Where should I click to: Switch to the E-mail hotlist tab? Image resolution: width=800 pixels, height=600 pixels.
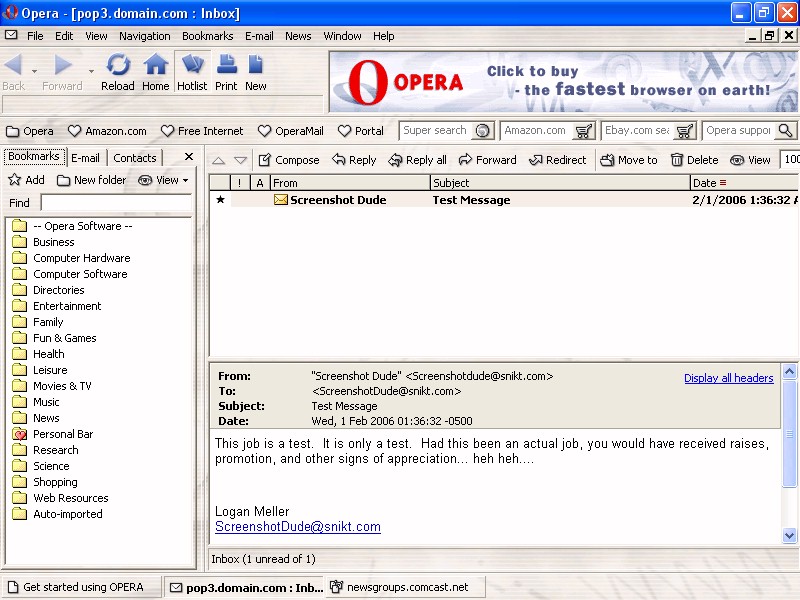(x=85, y=158)
